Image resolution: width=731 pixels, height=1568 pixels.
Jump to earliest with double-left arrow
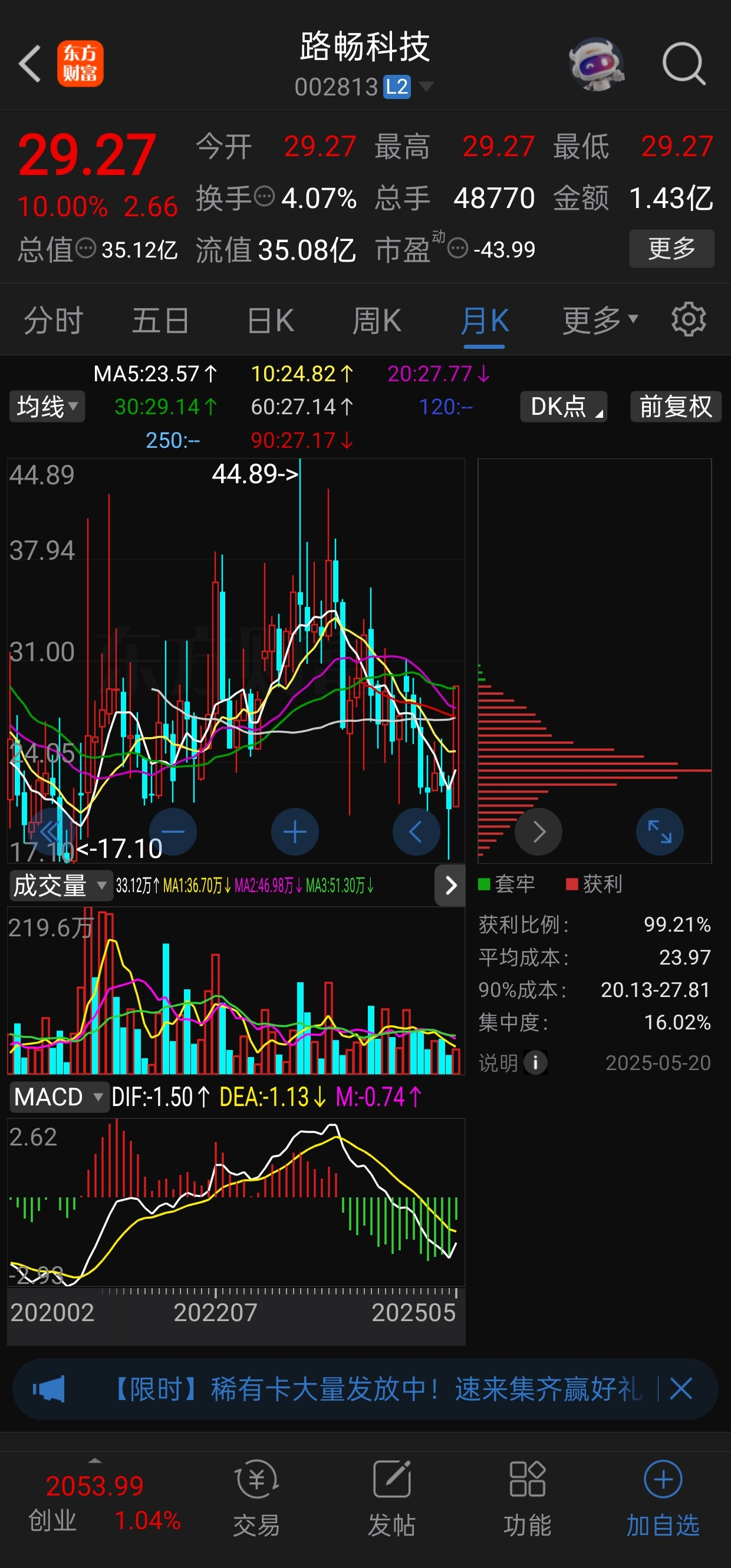[x=51, y=831]
